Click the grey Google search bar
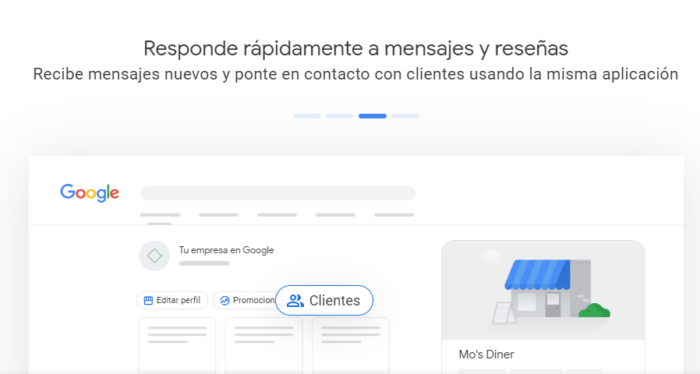The image size is (700, 374). (x=278, y=193)
